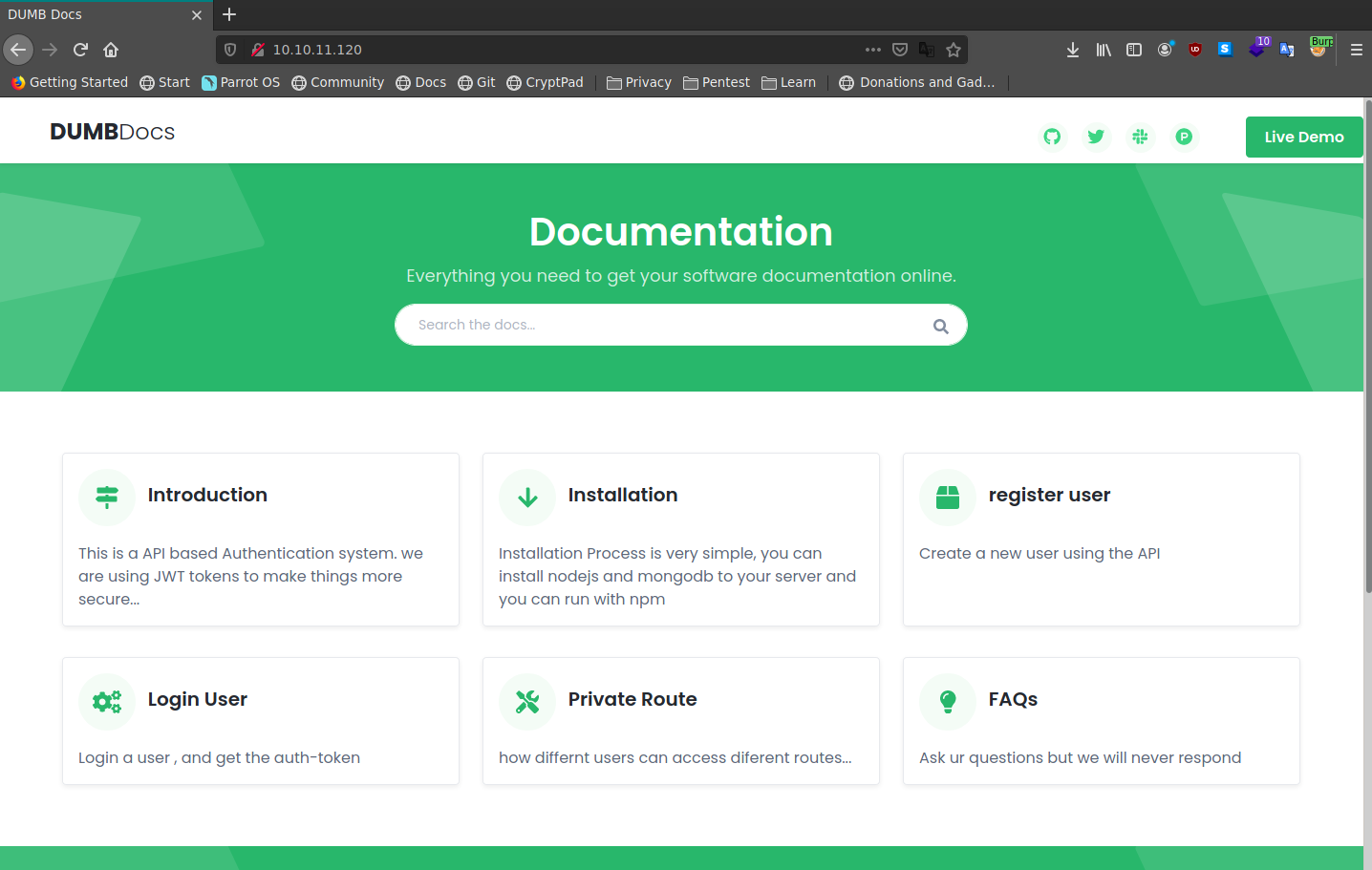1372x870 pixels.
Task: Click the FAQs card lightbulb icon
Action: (x=948, y=701)
